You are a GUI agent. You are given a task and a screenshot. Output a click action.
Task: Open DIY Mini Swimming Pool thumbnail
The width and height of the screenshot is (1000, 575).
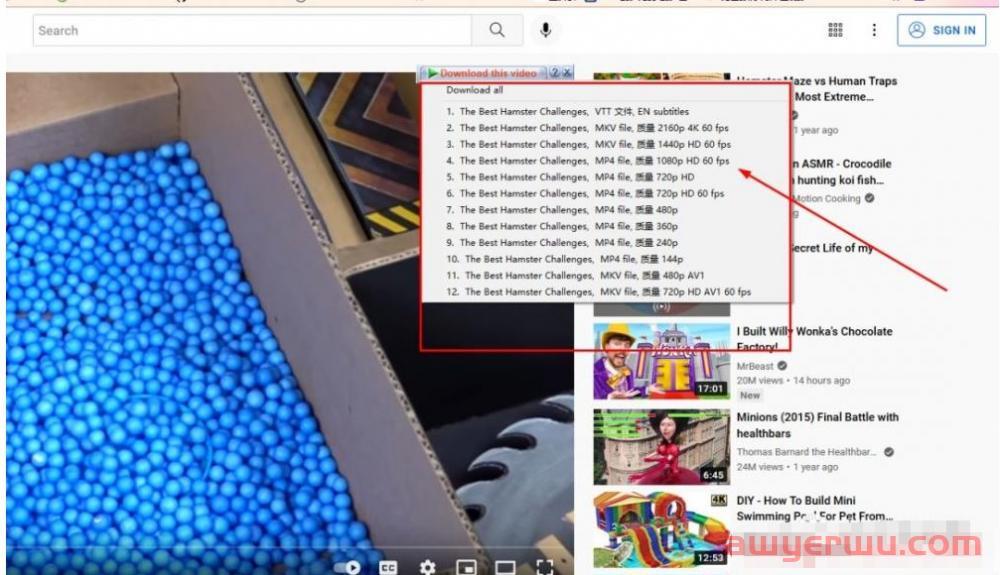[x=661, y=529]
